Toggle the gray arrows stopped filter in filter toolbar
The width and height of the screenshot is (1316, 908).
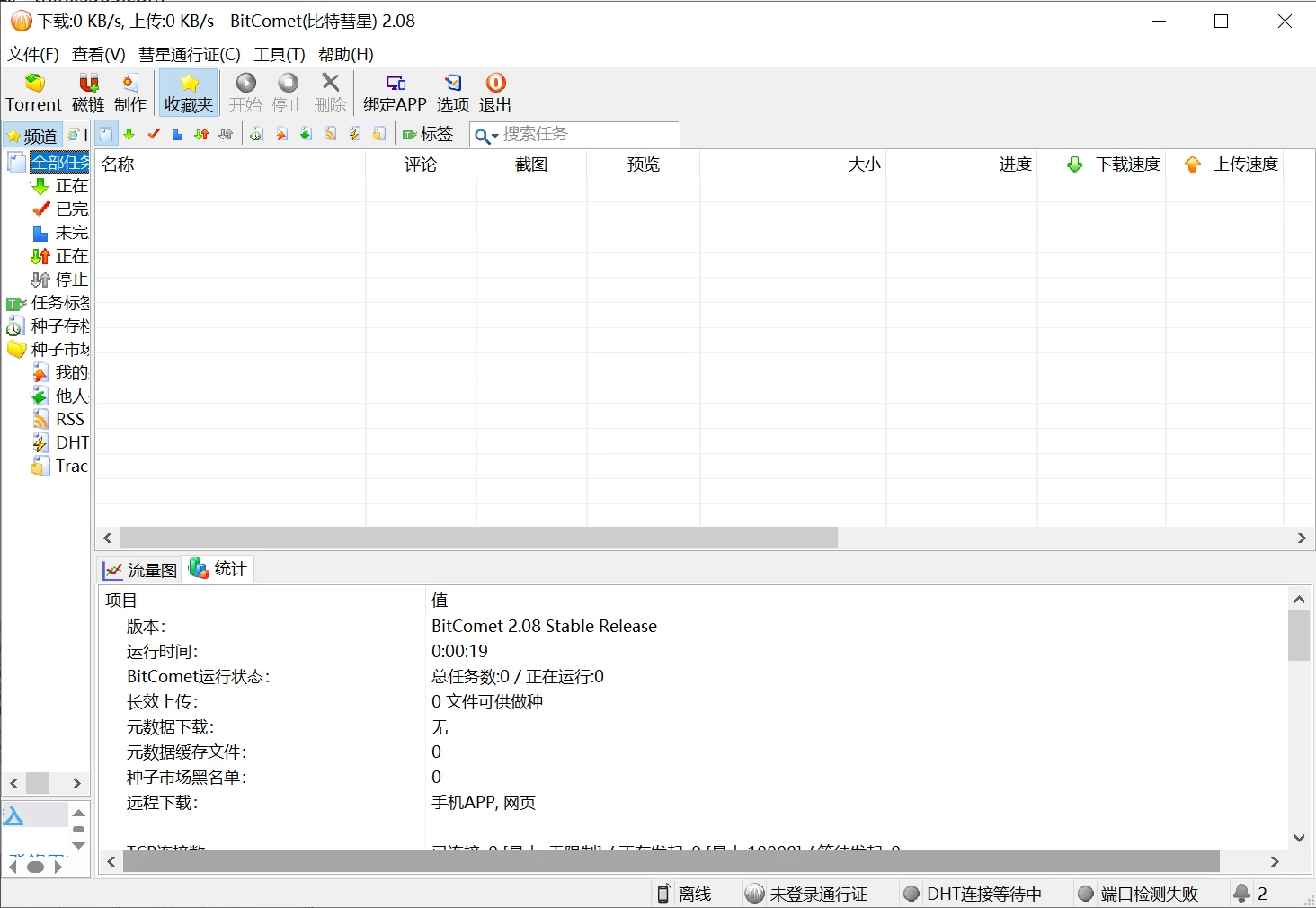point(226,134)
